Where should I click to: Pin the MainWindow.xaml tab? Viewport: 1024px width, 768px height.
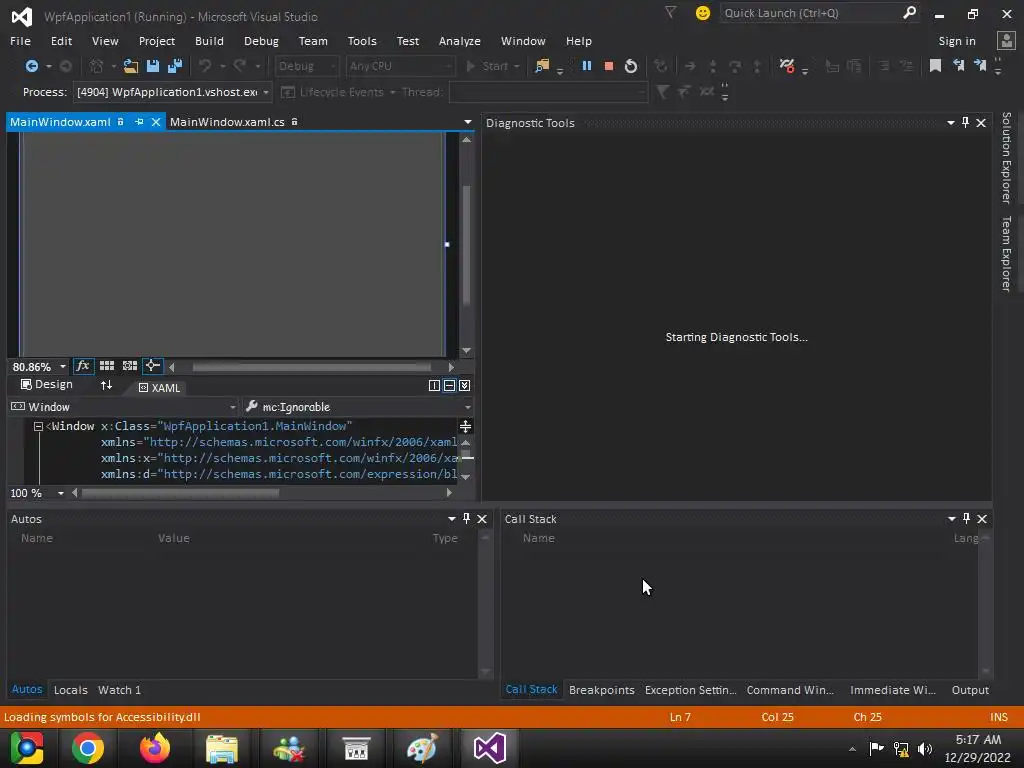point(139,122)
